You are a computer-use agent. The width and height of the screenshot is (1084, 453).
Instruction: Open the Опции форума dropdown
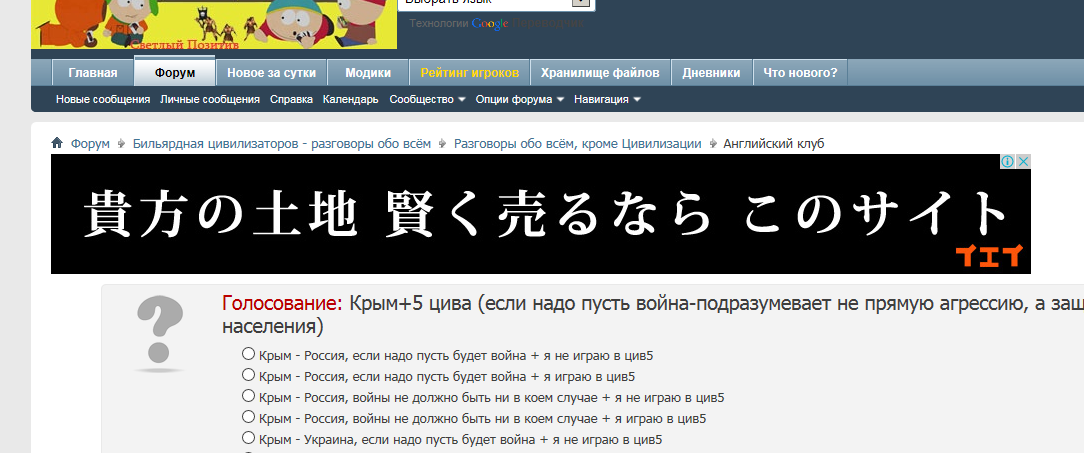tap(519, 100)
